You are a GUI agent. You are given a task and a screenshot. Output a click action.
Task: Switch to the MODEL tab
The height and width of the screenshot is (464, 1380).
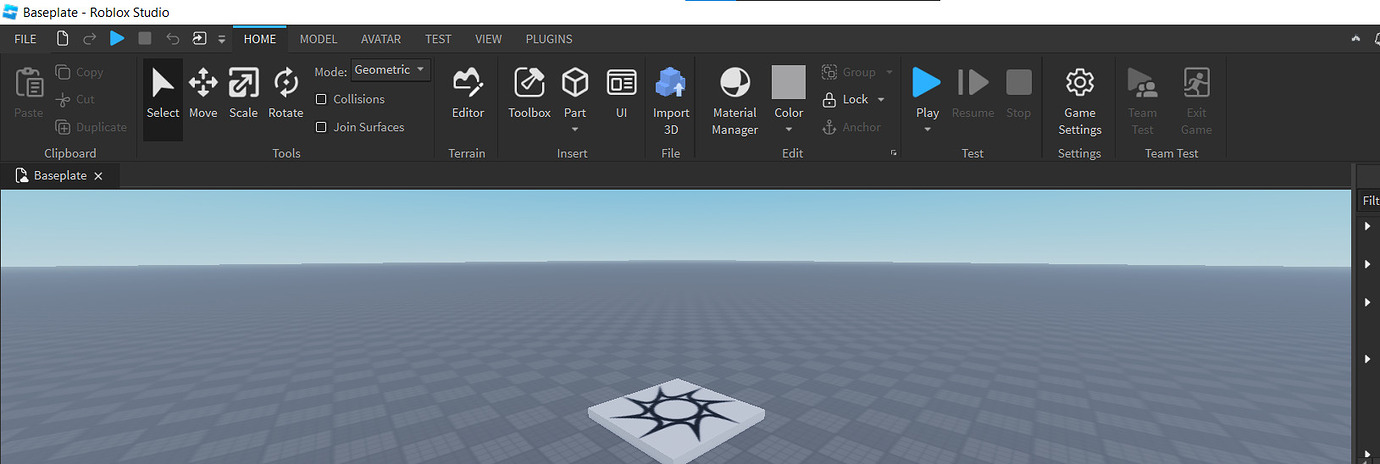click(319, 39)
